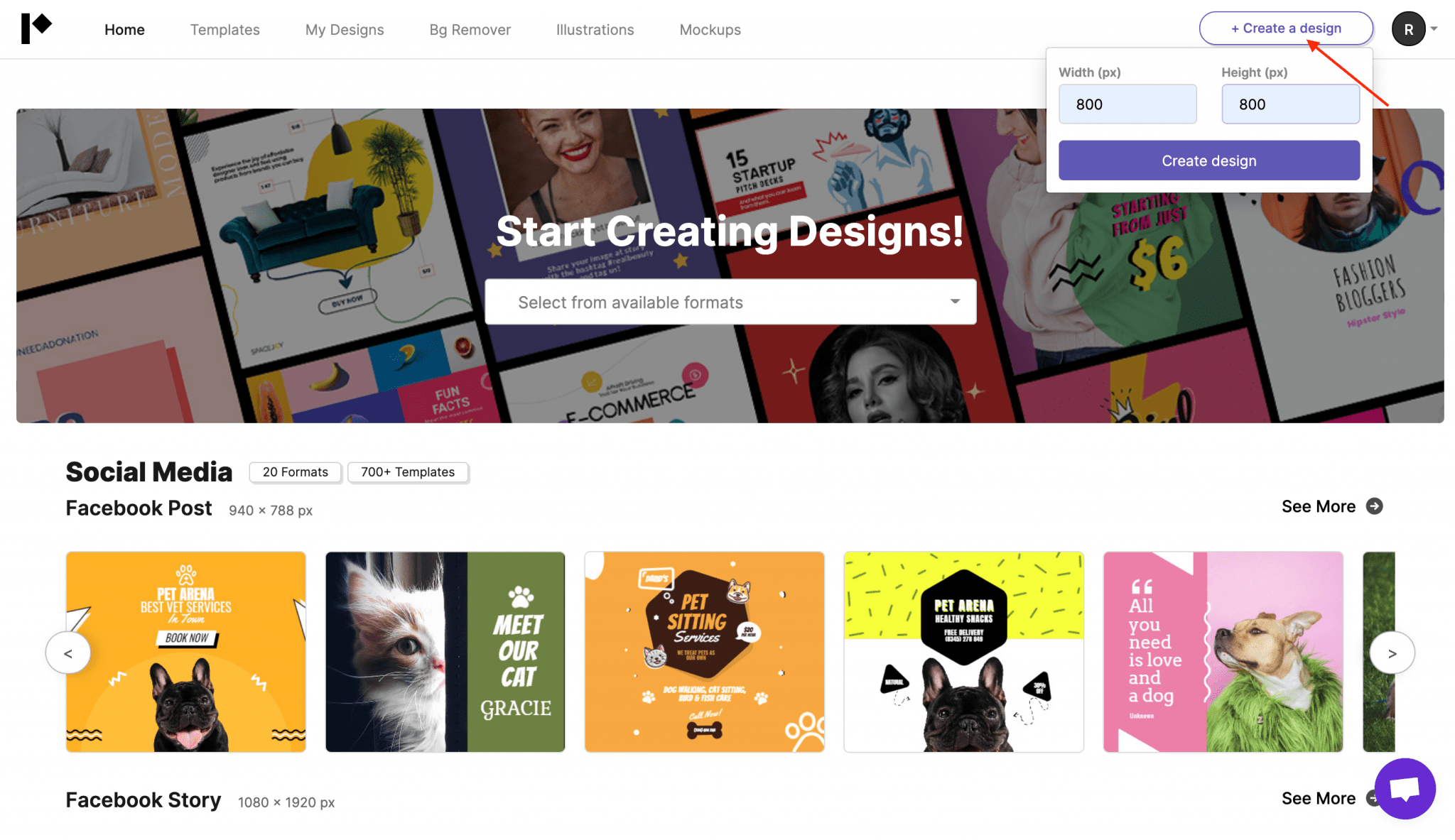
Task: Open the Bg Remover page
Action: pos(470,30)
